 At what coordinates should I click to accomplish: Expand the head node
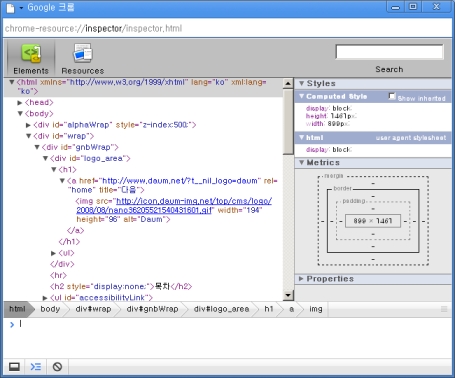coord(20,103)
